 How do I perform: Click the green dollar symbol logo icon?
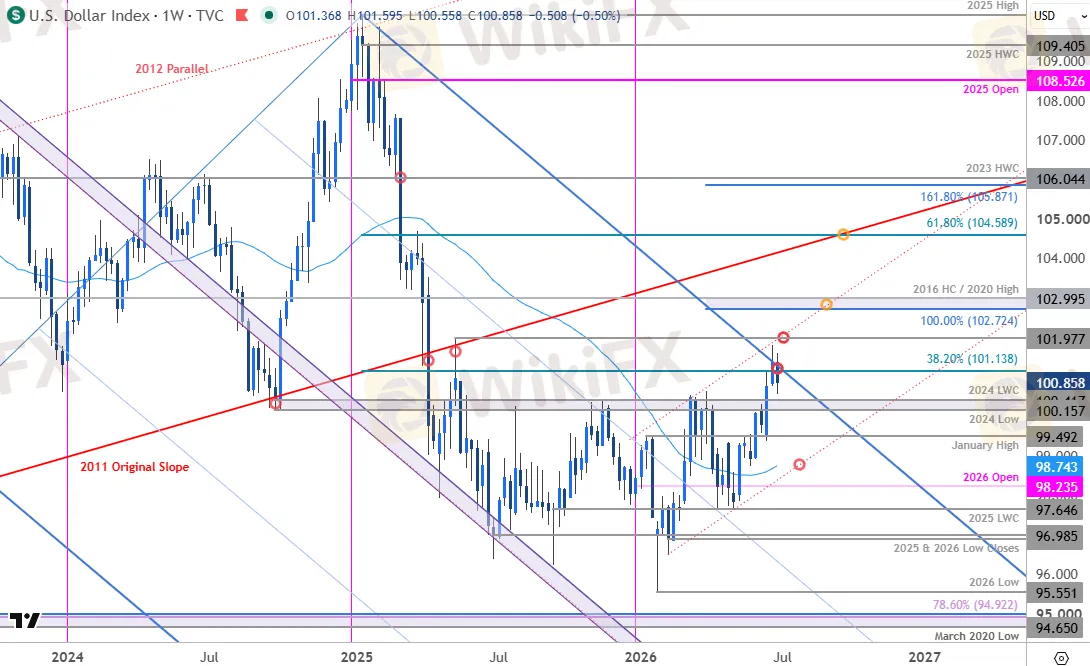coord(15,15)
